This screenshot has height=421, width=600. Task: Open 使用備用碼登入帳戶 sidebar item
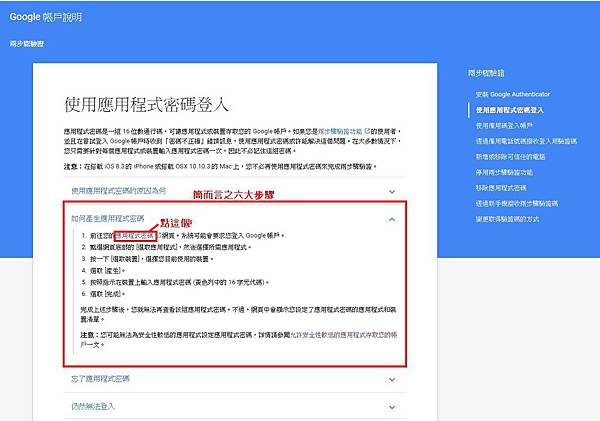(x=504, y=126)
